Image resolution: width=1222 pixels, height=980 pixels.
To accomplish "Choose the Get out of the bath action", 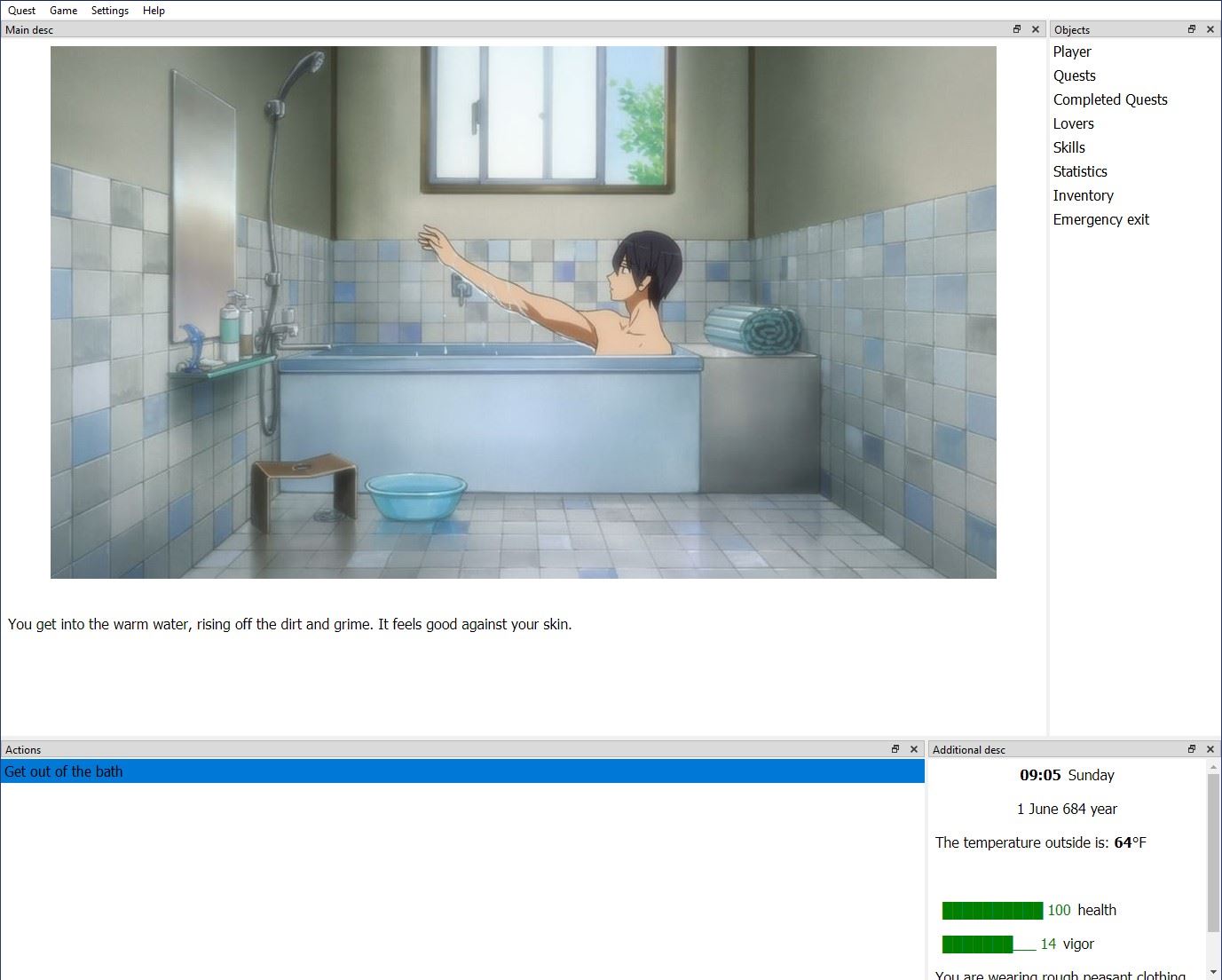I will [x=64, y=771].
